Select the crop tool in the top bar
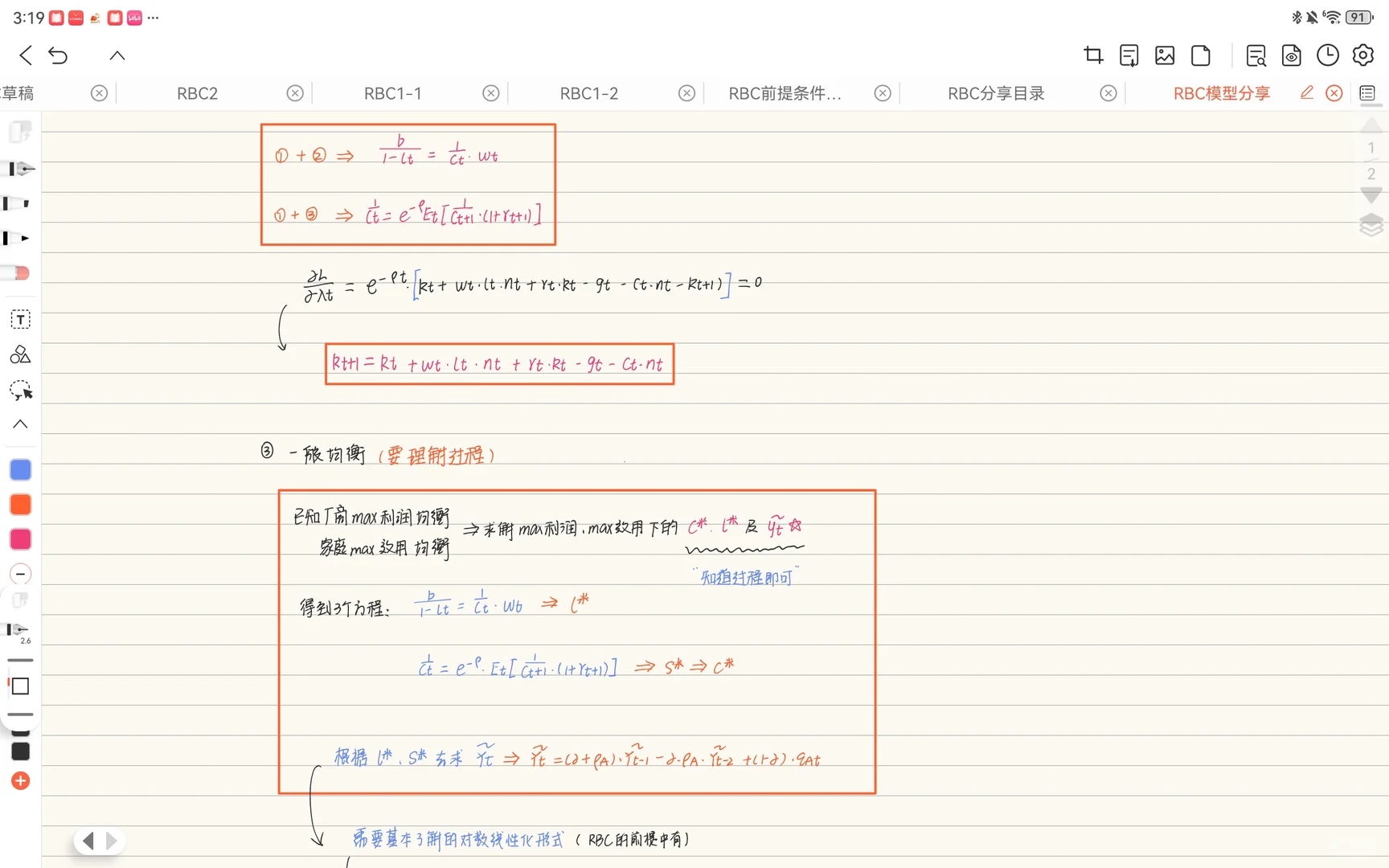Screen dimensions: 1389x868 point(1093,55)
